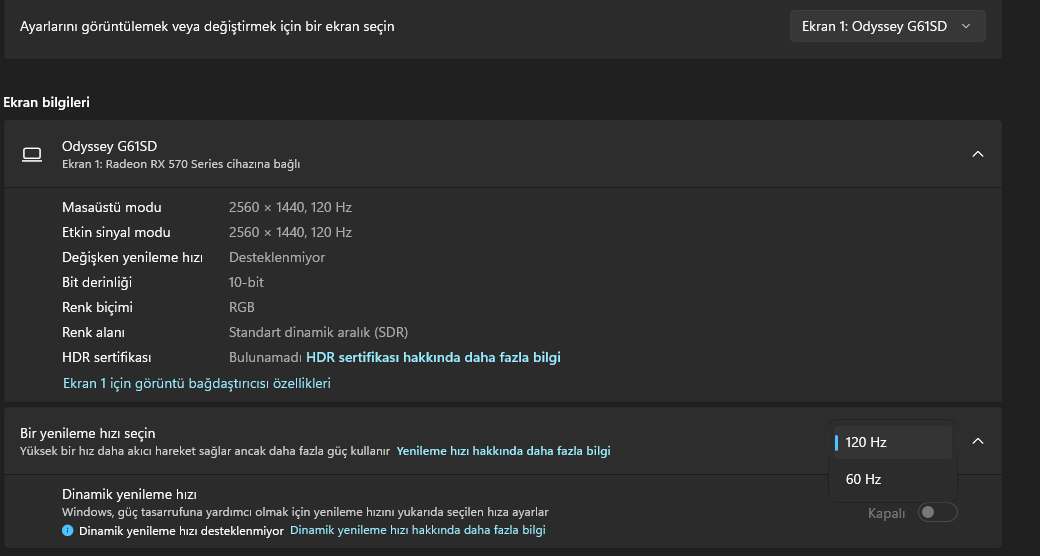Screen dimensions: 1040x556
Task: Click the Masaüstü modu label
Action: pos(112,207)
